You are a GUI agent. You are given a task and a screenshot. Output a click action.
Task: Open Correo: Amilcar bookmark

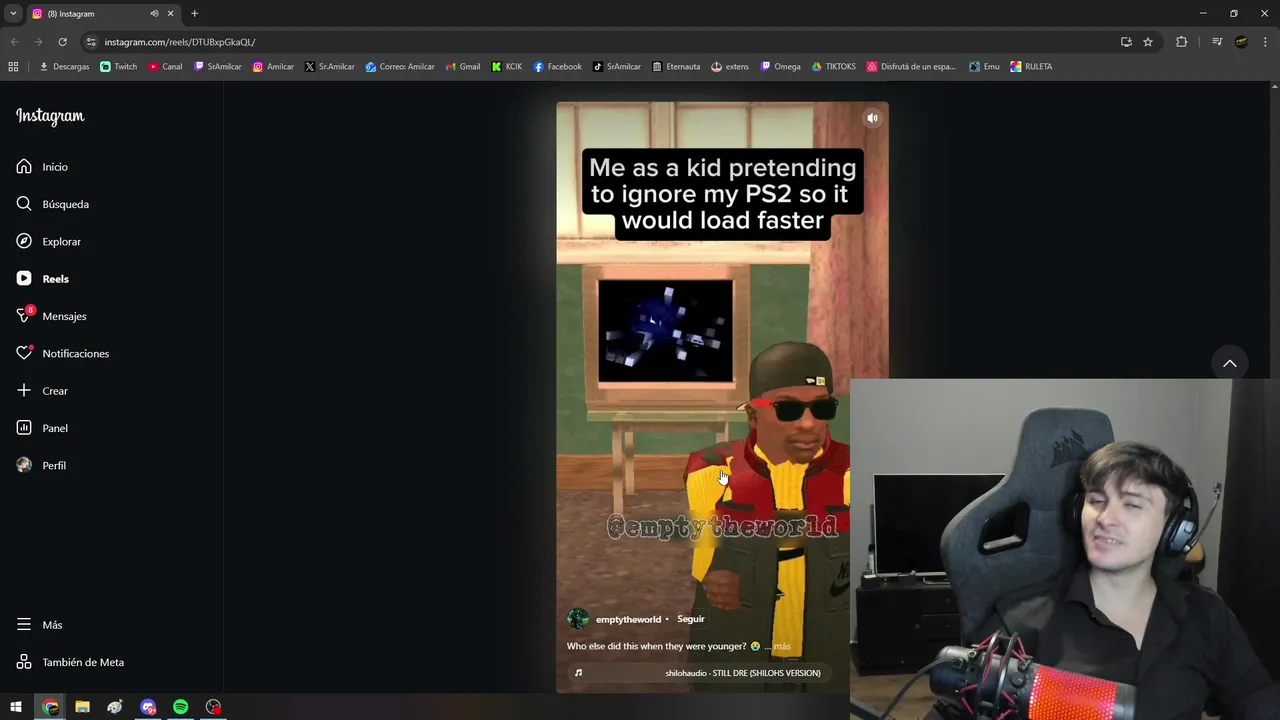400,67
